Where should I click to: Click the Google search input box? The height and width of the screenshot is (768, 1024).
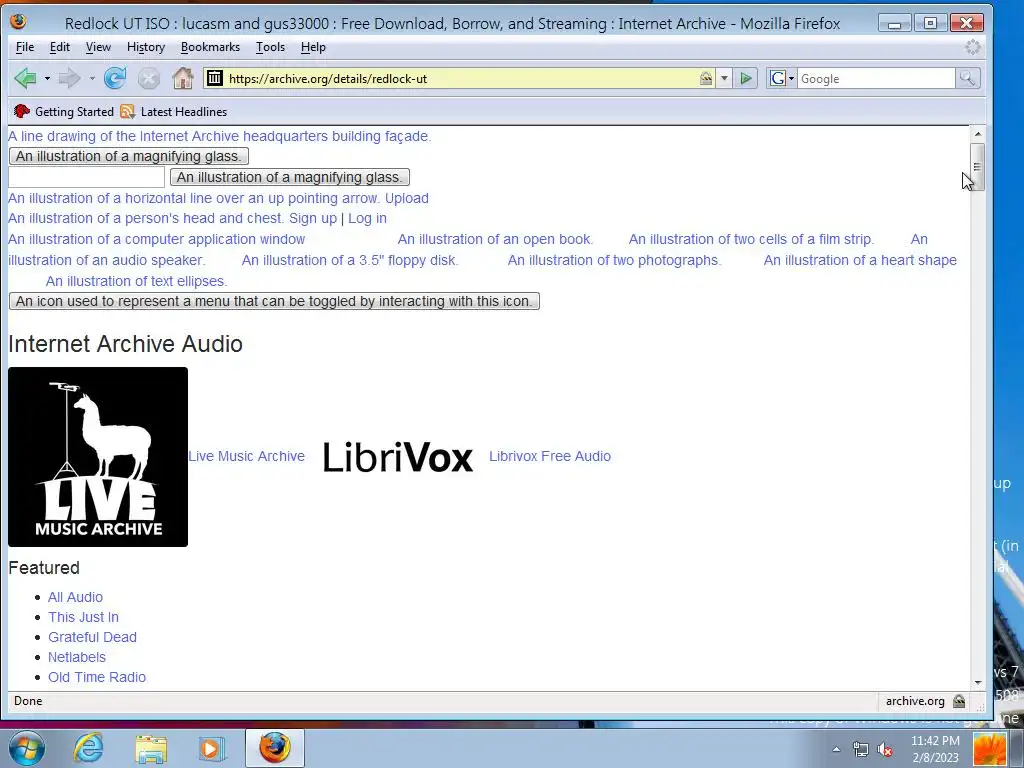point(876,78)
